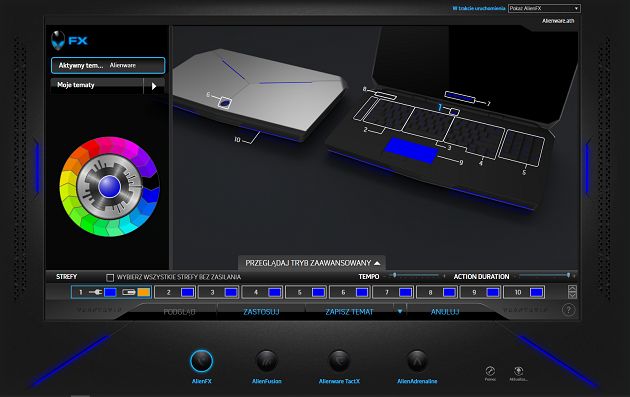The width and height of the screenshot is (630, 397).
Task: Click the zone list scroll stepper
Action: [572, 292]
